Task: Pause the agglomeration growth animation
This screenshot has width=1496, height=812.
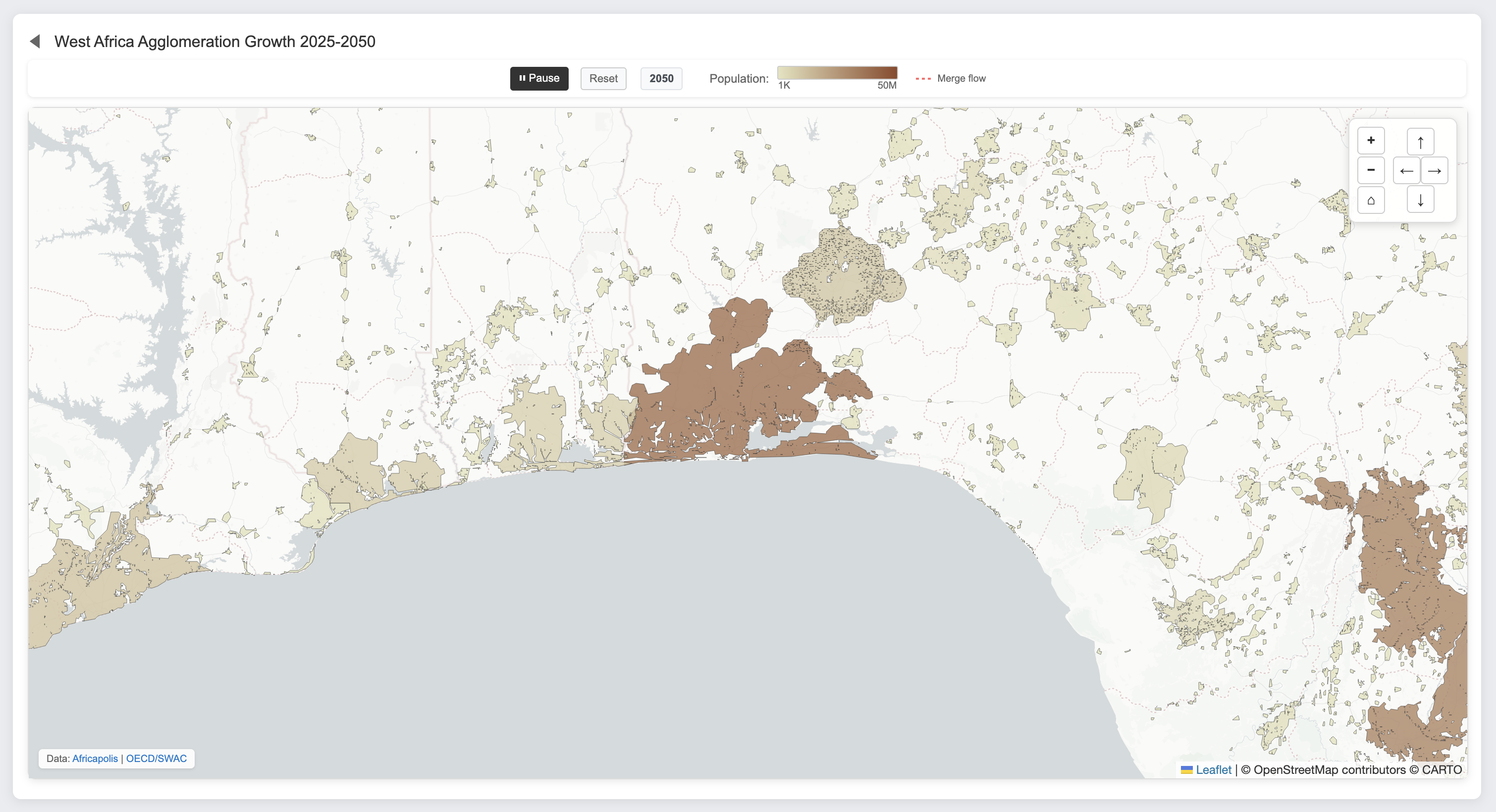Action: [x=539, y=78]
